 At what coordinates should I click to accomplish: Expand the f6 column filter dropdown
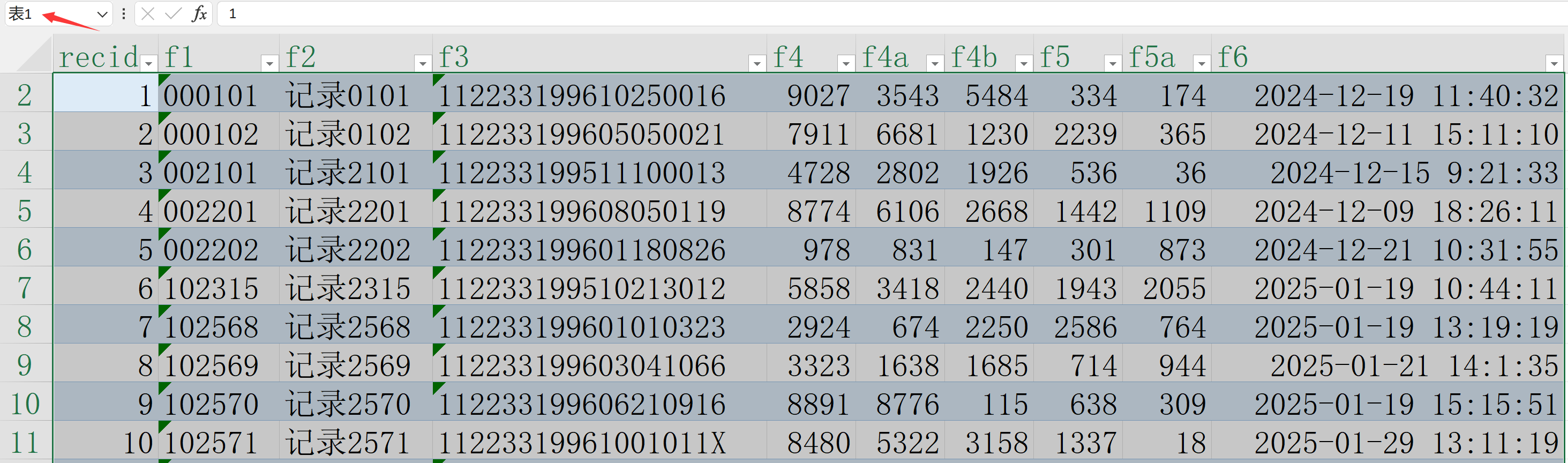[x=1554, y=63]
